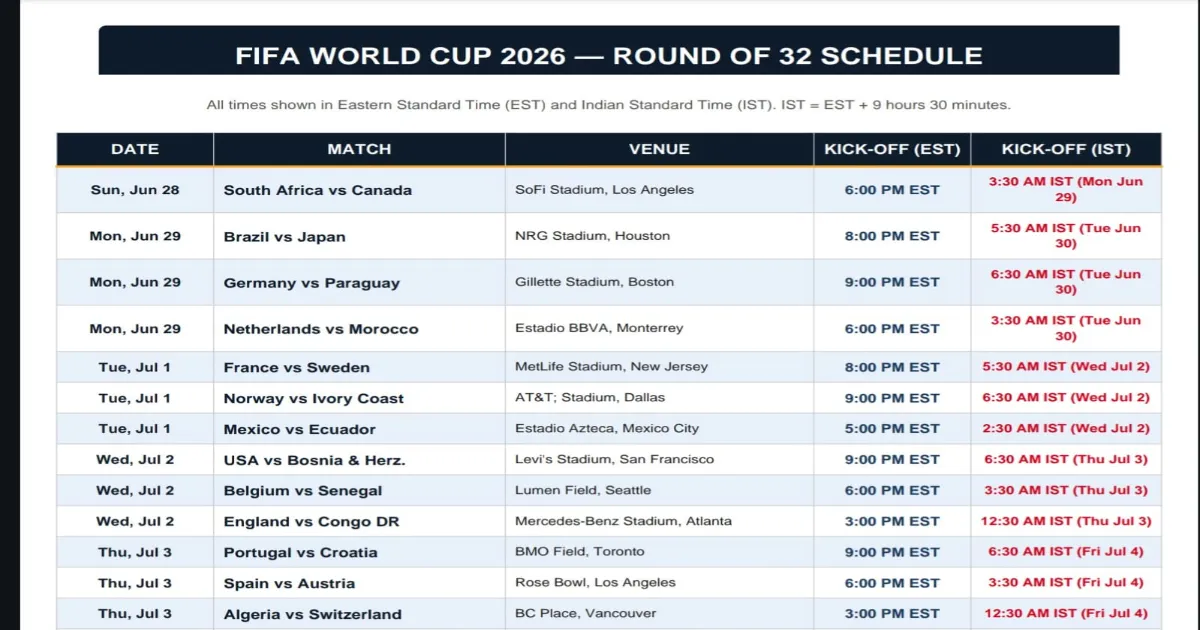
Task: Click the DATE column header
Action: coord(135,149)
